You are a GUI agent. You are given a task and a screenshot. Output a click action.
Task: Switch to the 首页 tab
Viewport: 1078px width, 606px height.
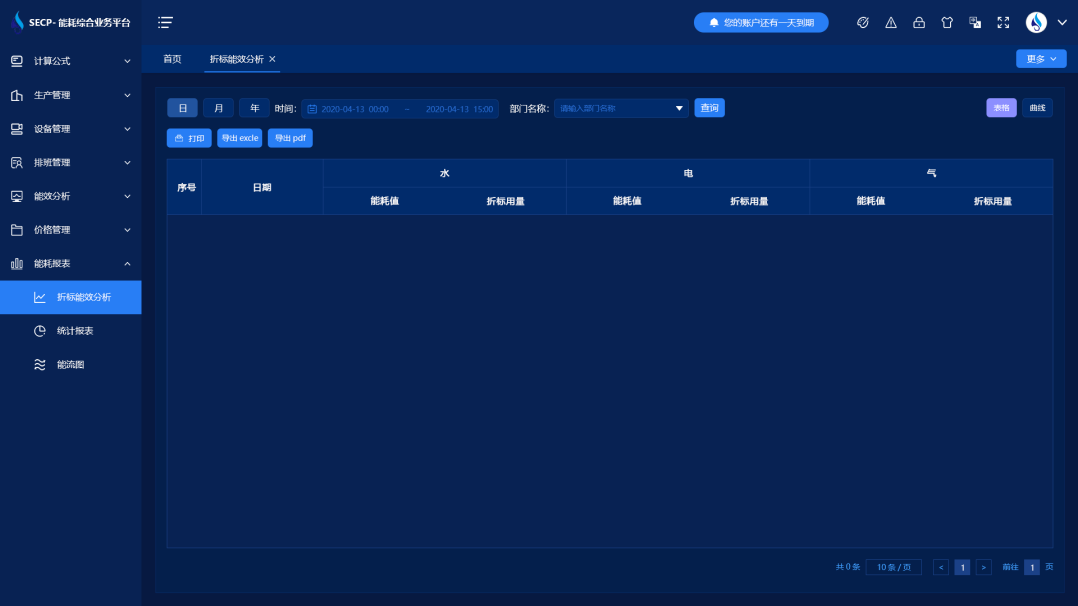172,59
